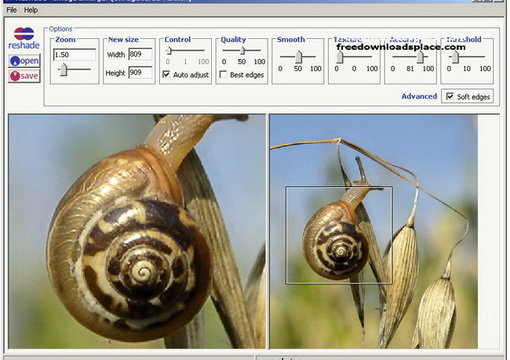Open the File menu
The image size is (510, 360).
[11, 10]
